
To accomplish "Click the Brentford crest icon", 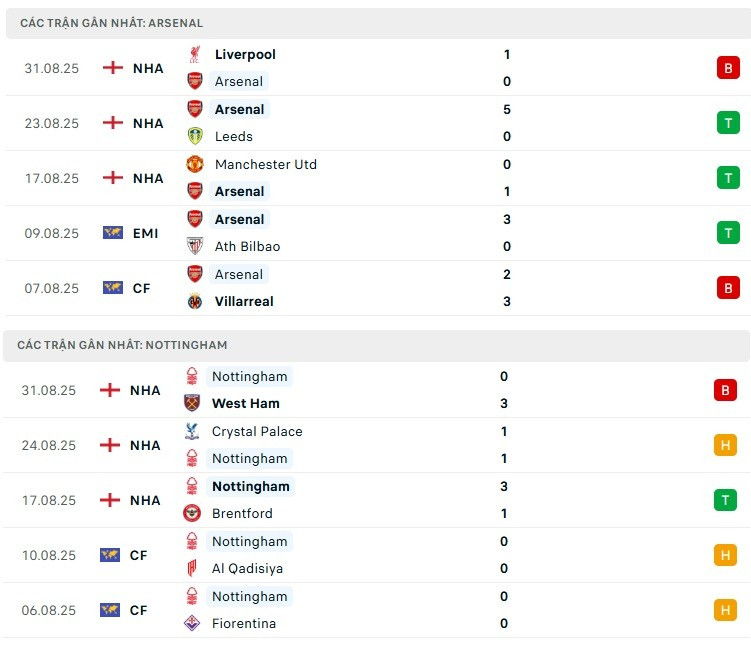I will click(x=192, y=513).
